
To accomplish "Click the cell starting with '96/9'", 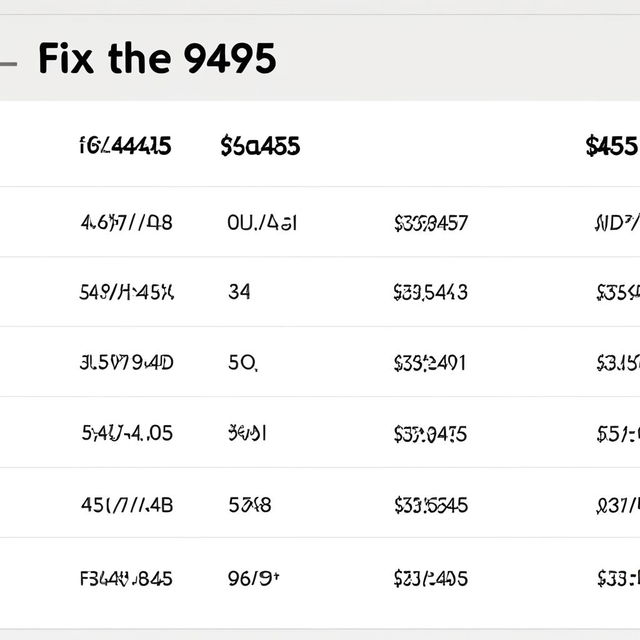I will click(x=253, y=578).
